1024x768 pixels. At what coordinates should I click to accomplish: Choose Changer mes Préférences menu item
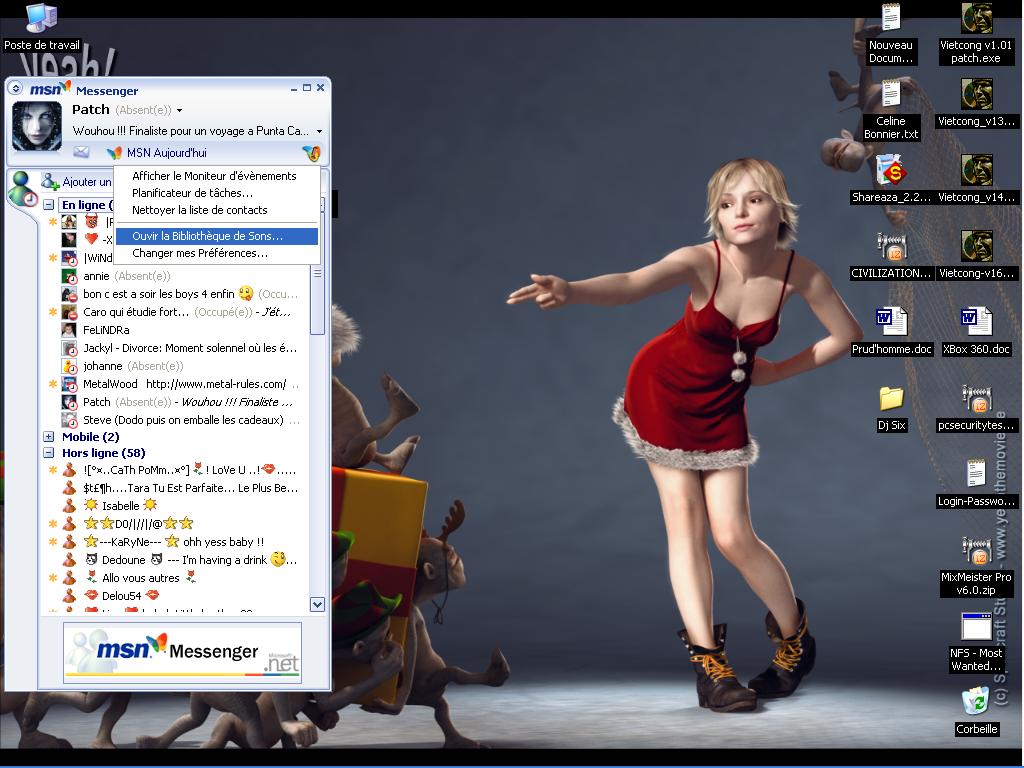(x=200, y=253)
